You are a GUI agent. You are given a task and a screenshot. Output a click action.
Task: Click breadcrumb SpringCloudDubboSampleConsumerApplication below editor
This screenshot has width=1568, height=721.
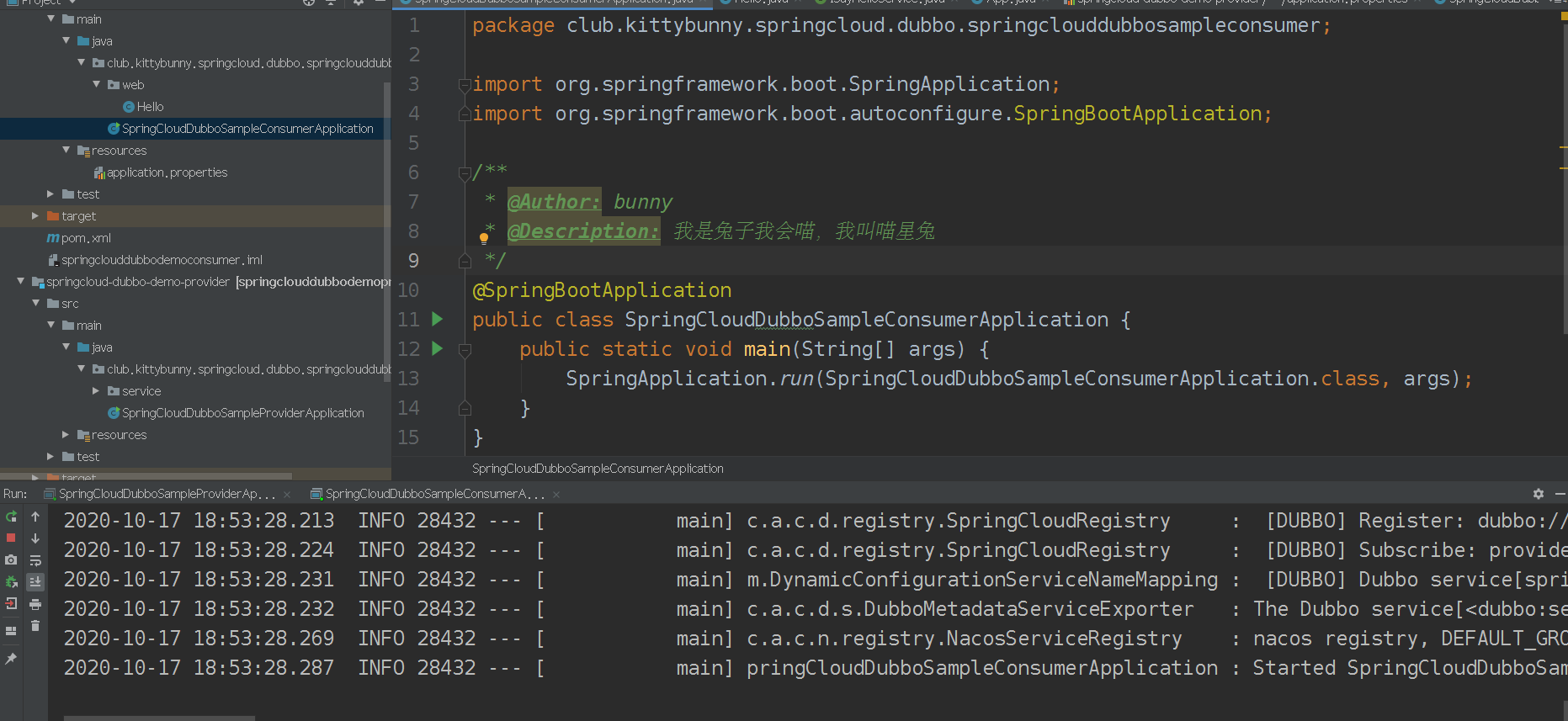click(598, 469)
